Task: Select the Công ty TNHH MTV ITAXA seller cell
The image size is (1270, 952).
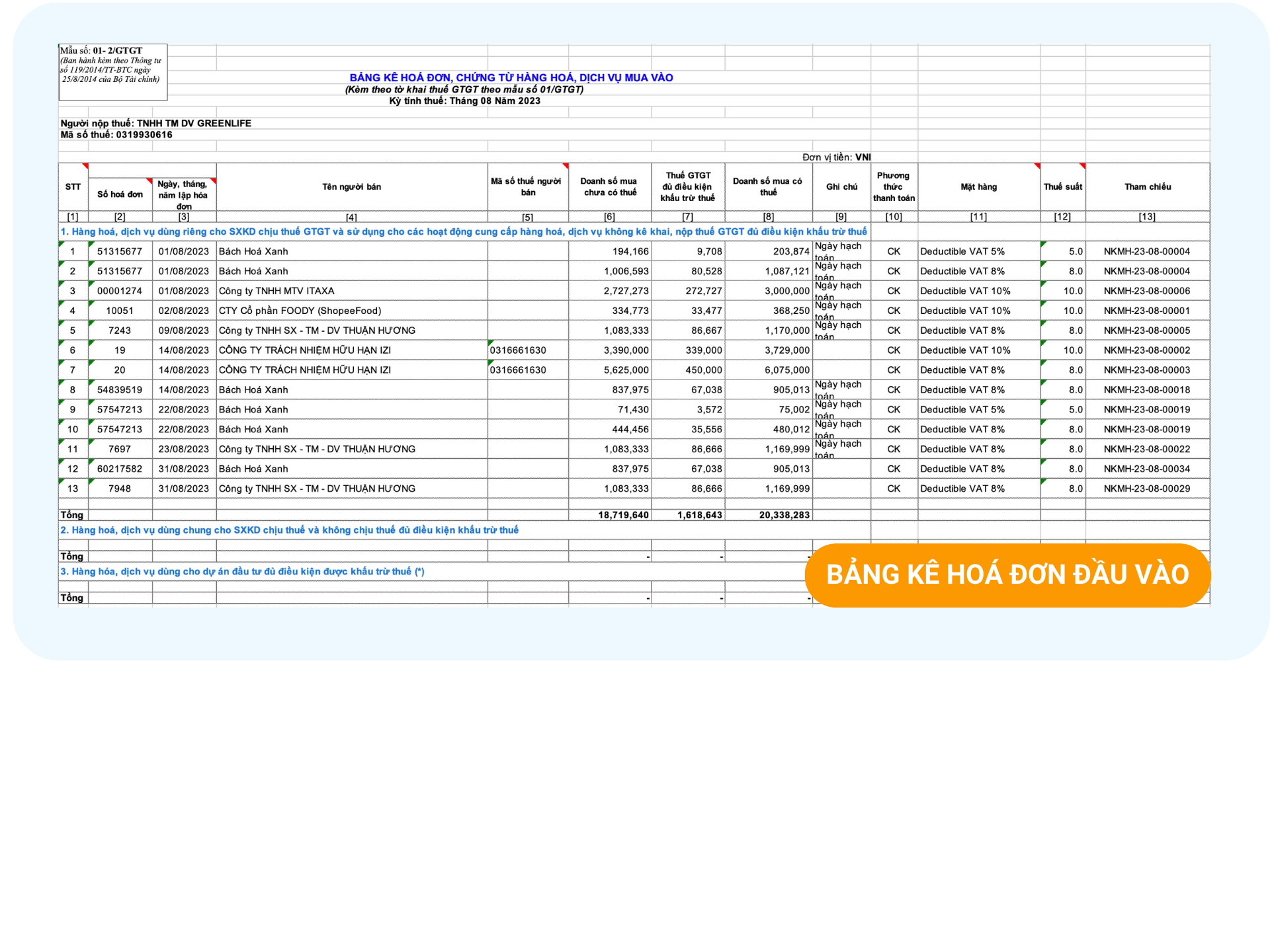Action: [x=276, y=291]
